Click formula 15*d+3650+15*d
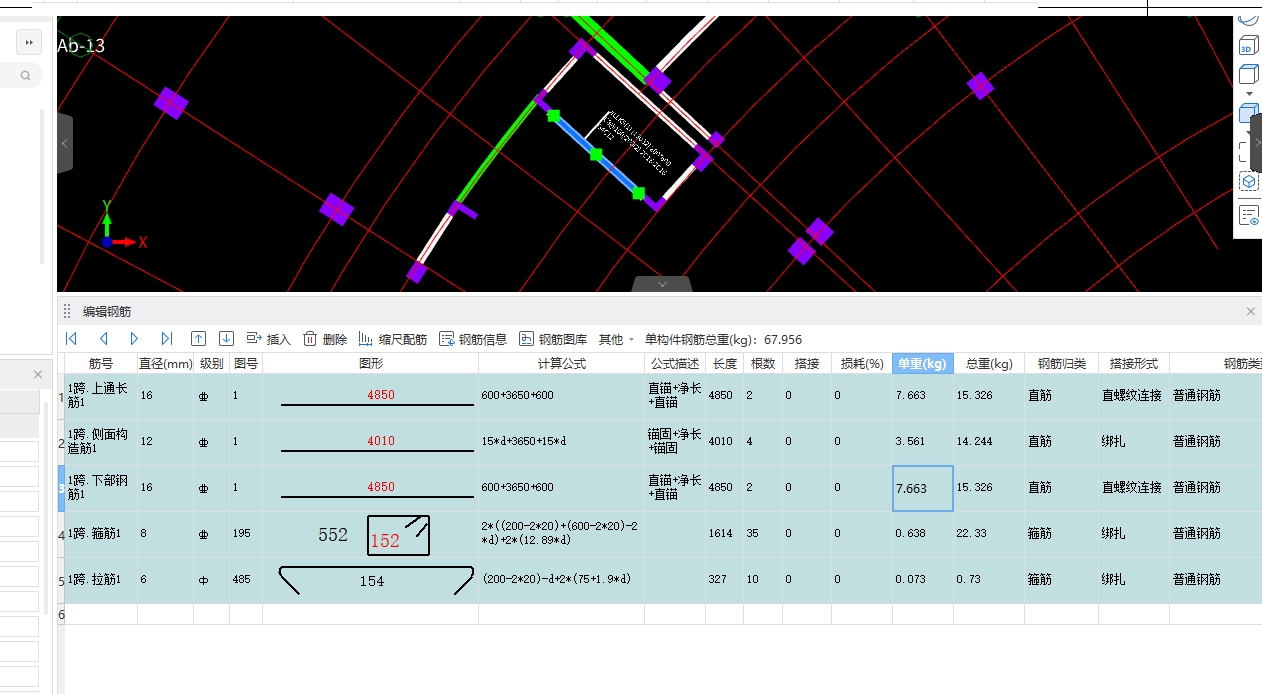This screenshot has width=1262, height=694. pyautogui.click(x=525, y=441)
